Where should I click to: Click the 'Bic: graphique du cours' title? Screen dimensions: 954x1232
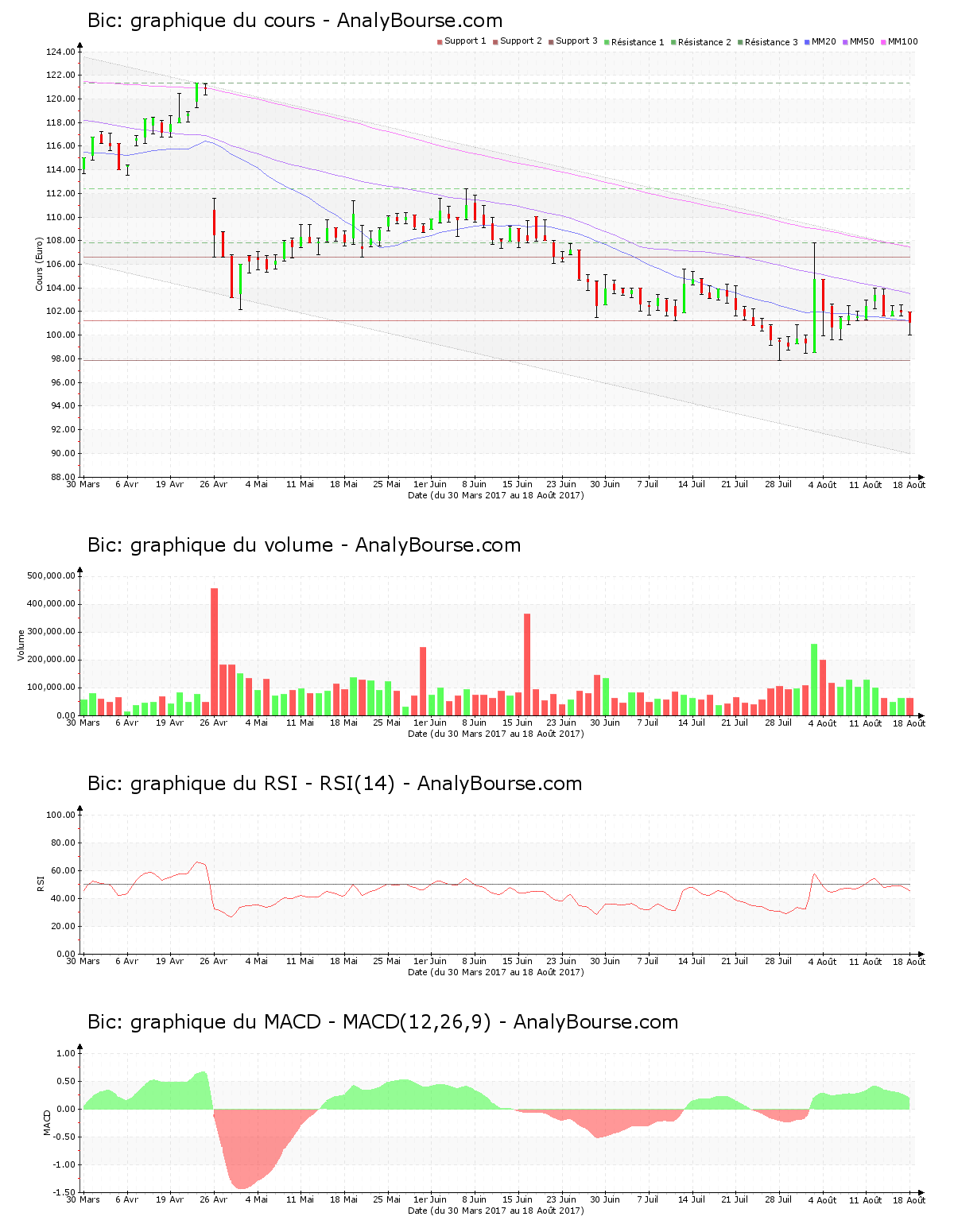[295, 21]
